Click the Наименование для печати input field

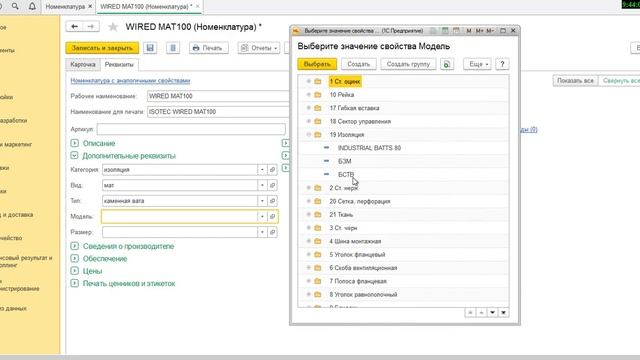(218, 112)
